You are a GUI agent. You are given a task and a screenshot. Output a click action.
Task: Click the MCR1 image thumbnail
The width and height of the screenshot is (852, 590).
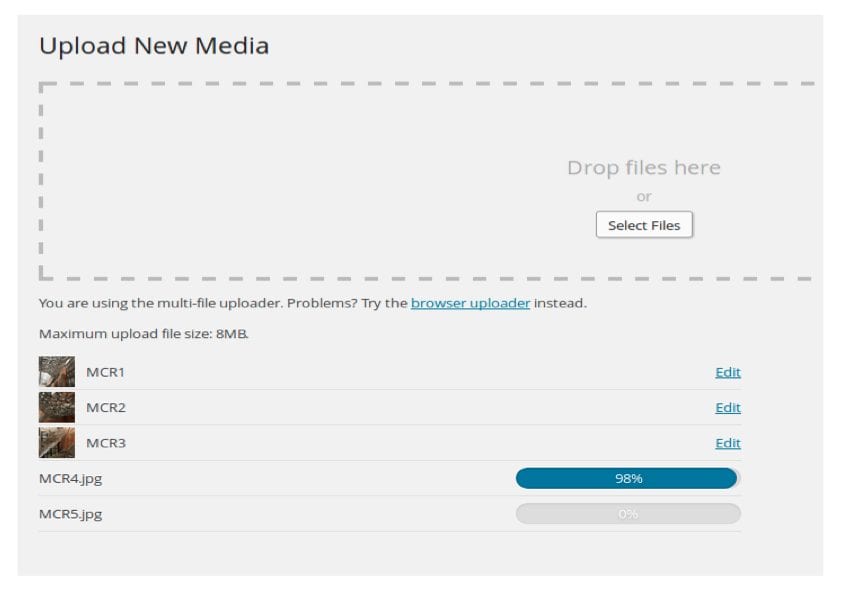(57, 372)
